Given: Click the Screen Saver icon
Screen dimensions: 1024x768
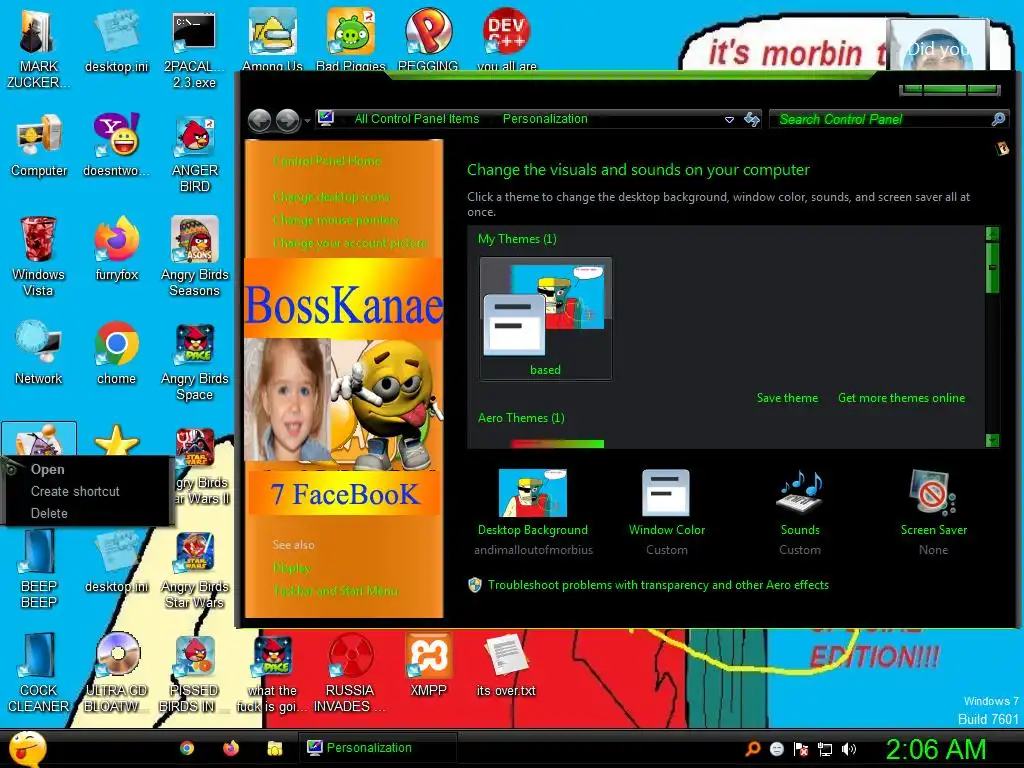Looking at the screenshot, I should pos(933,494).
